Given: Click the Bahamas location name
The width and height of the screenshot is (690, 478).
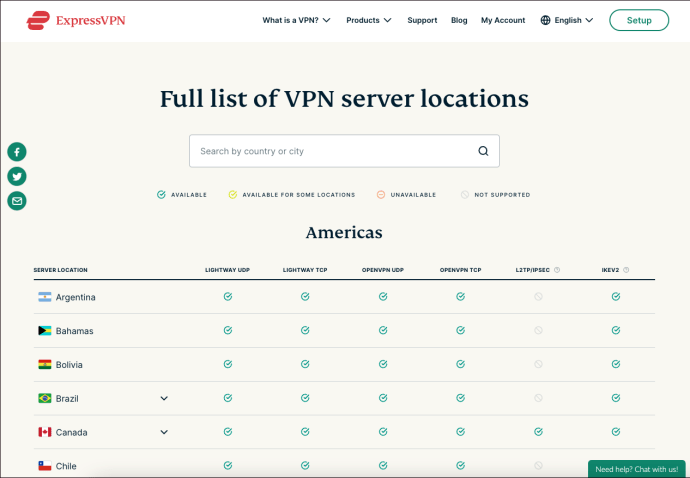Looking at the screenshot, I should pos(74,331).
